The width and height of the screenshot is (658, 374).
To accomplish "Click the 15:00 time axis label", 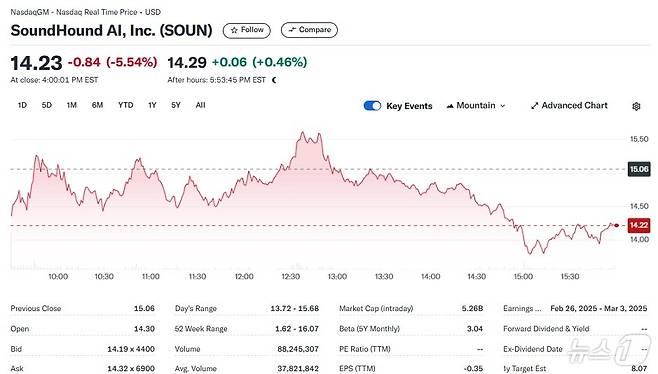I will 523,277.
